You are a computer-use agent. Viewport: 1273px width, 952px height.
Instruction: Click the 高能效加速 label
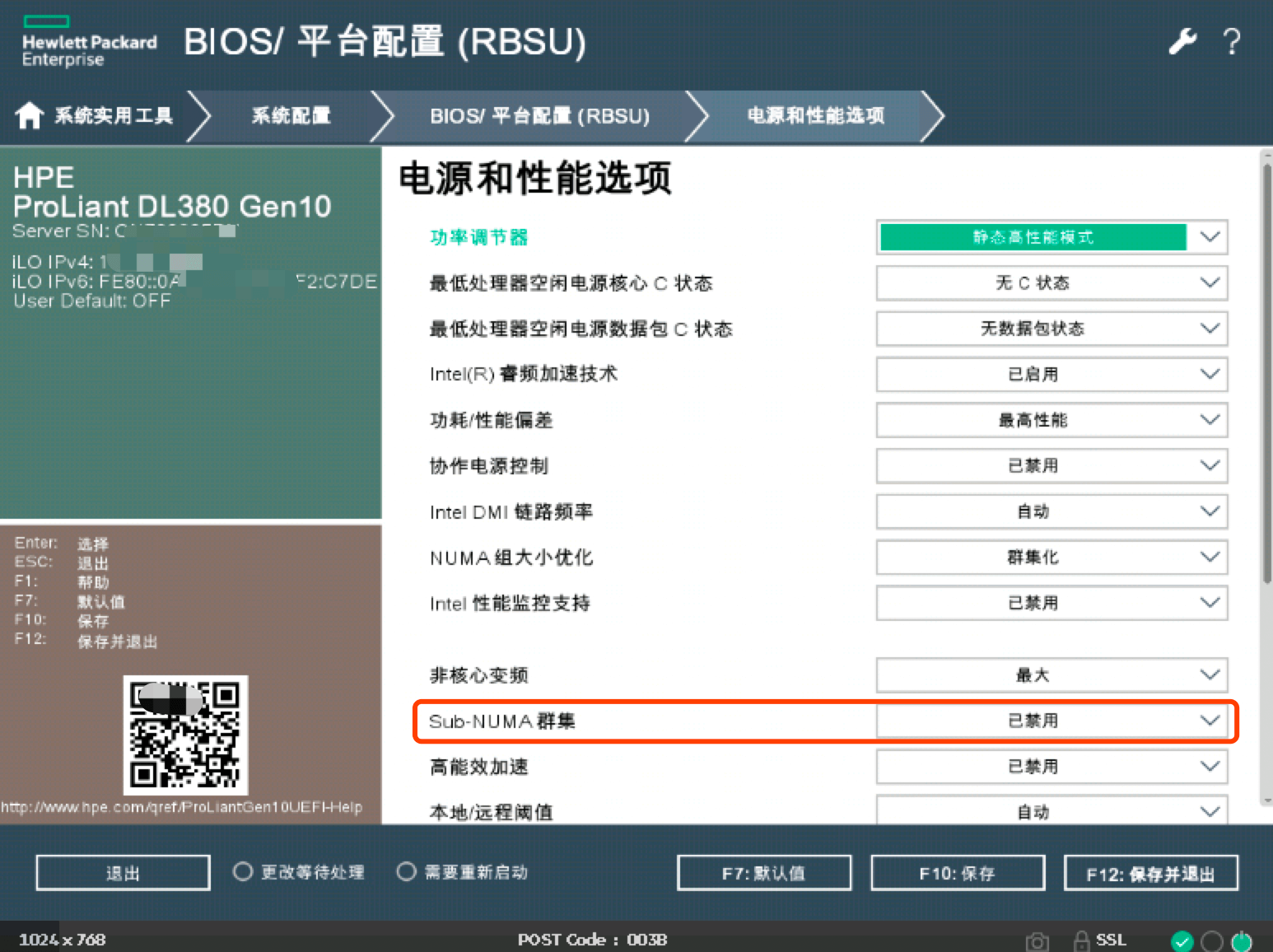click(x=479, y=767)
